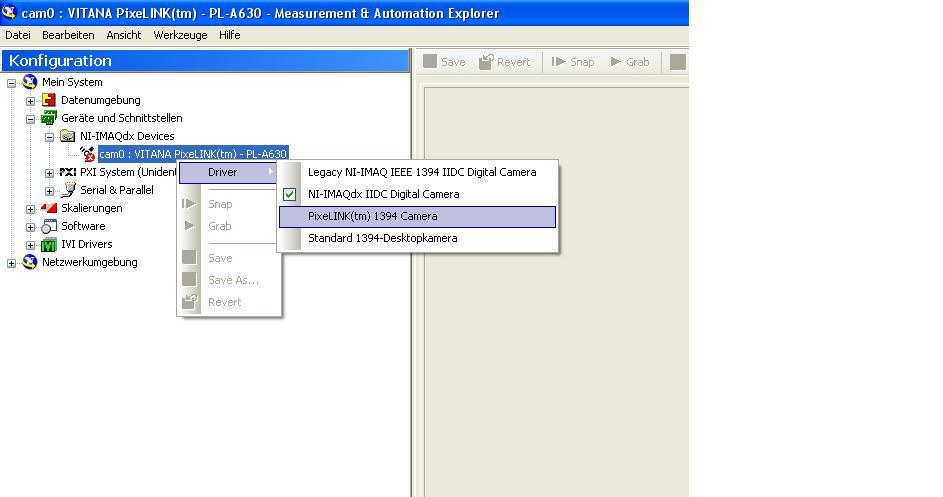
Task: Click the IVI Drivers icon
Action: click(48, 244)
